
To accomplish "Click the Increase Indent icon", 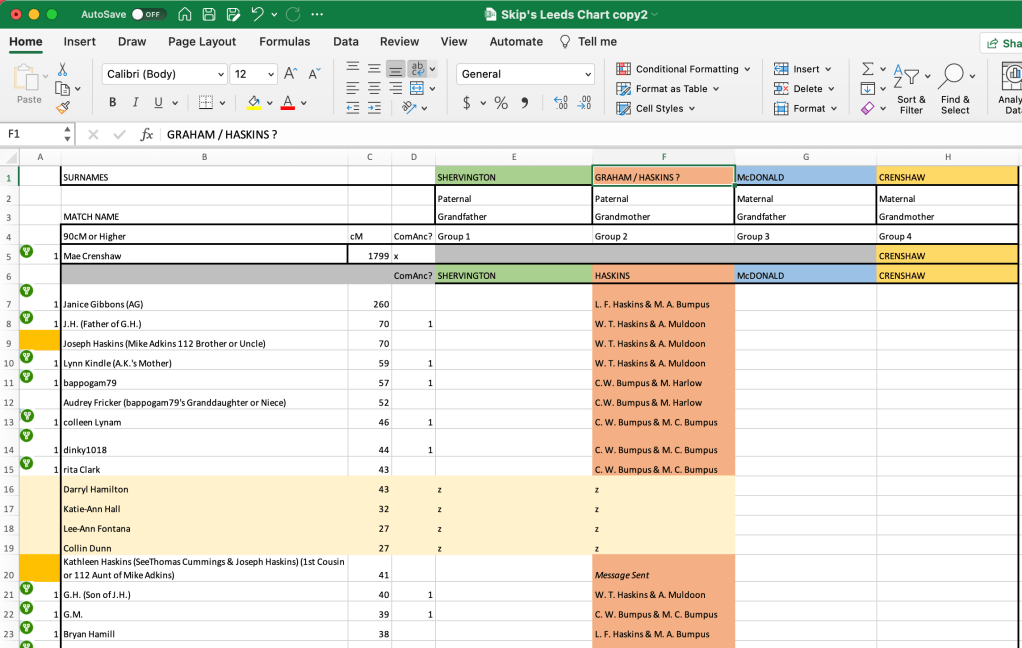I will pos(373,107).
